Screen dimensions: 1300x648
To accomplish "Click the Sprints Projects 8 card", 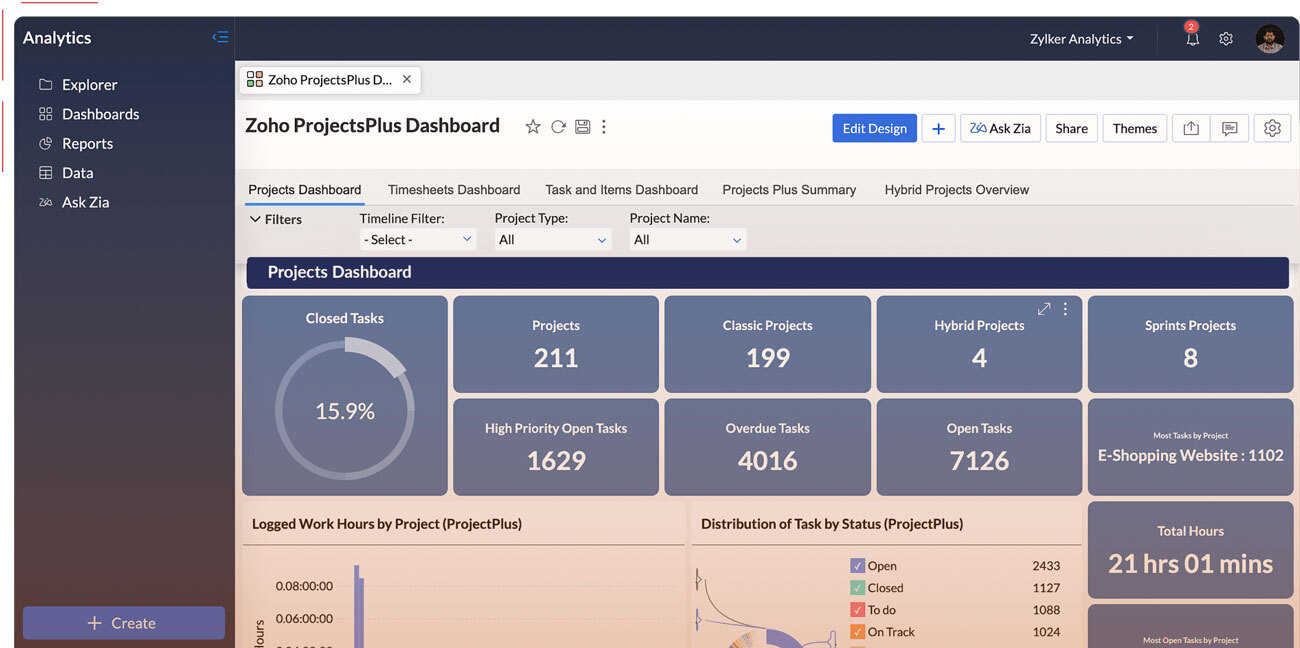I will (x=1190, y=344).
